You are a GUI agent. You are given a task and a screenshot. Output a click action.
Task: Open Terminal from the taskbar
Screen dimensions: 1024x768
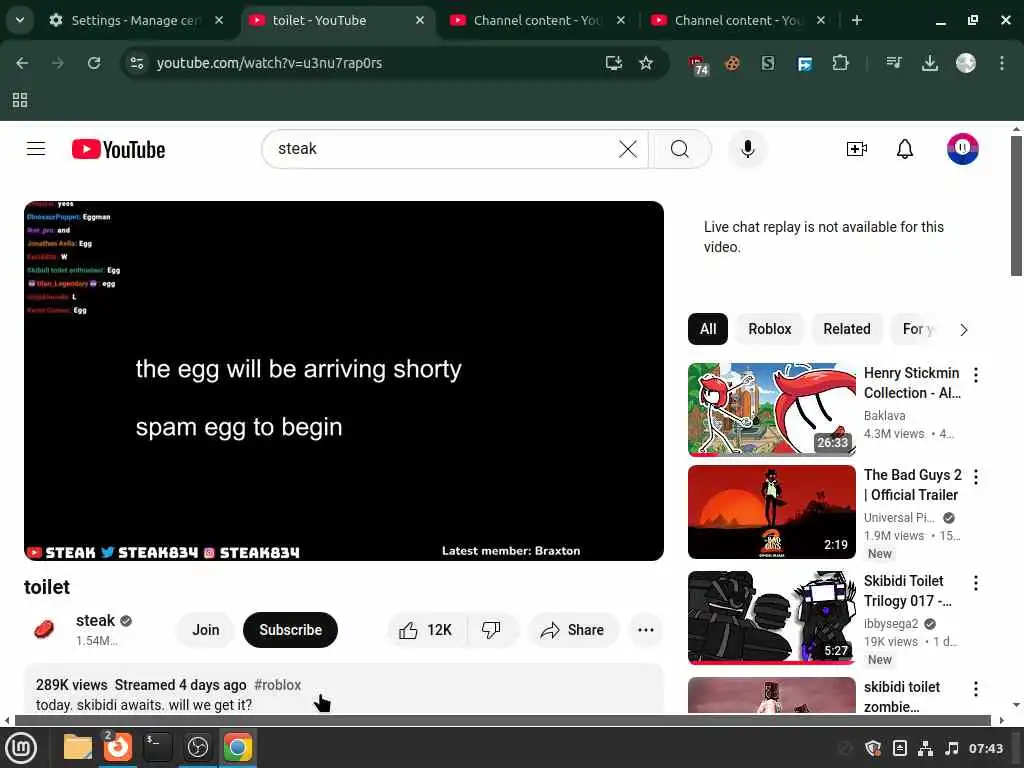(x=157, y=748)
